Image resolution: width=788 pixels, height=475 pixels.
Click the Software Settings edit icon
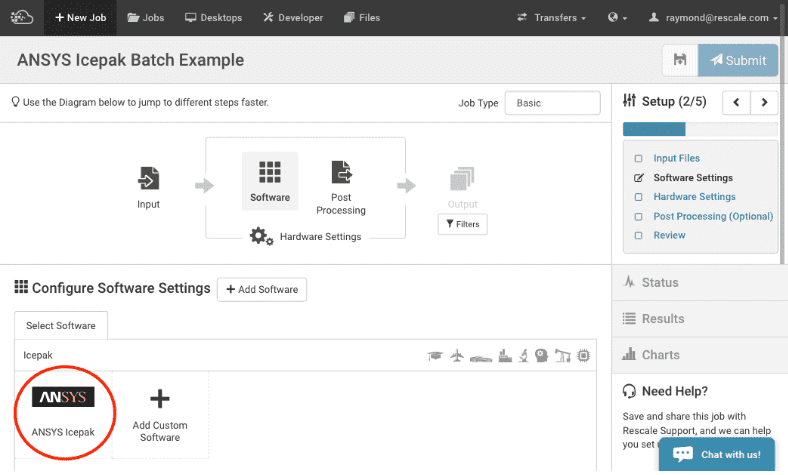click(x=639, y=178)
